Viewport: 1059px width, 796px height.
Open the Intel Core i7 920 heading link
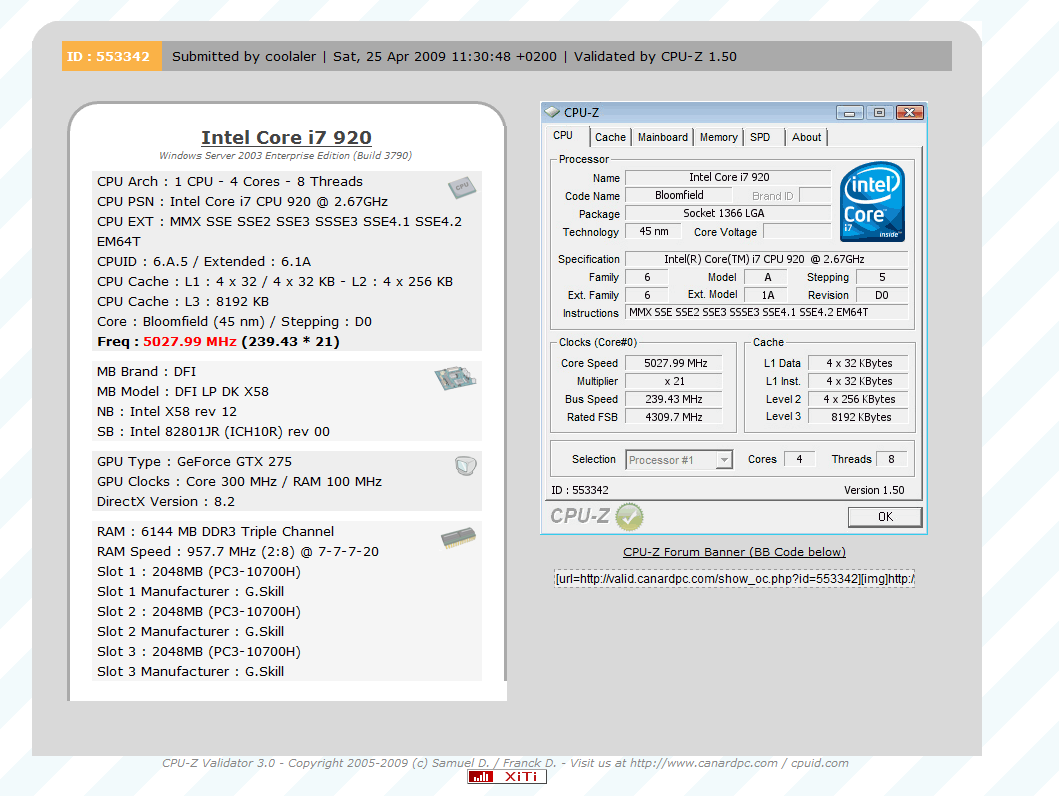pos(286,138)
